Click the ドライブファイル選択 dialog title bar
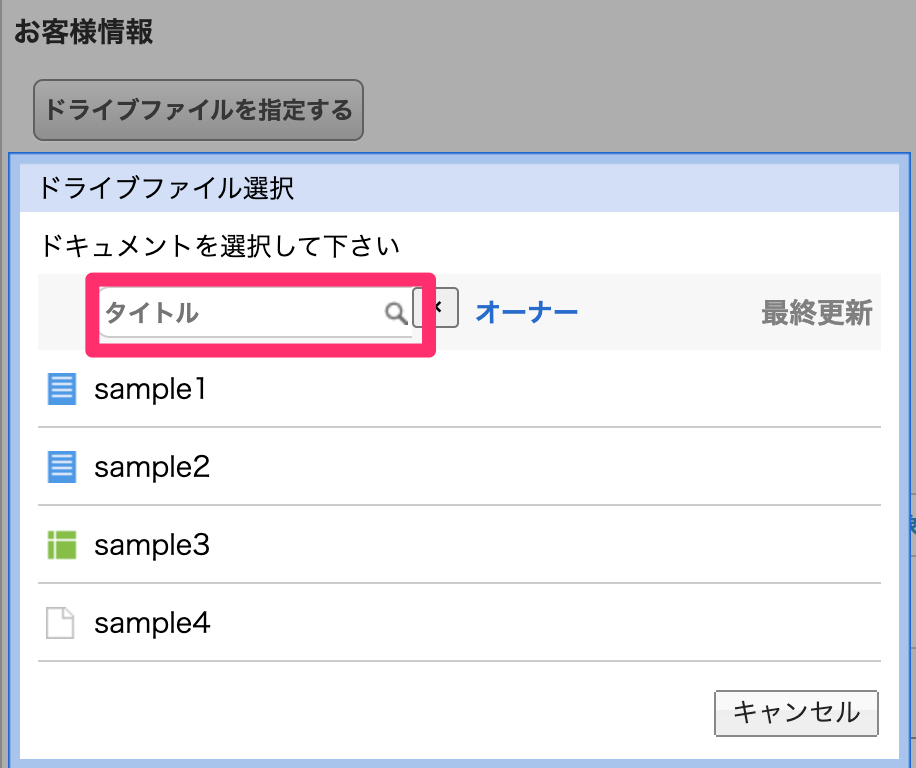Screen dimensions: 916x768 coord(460,188)
